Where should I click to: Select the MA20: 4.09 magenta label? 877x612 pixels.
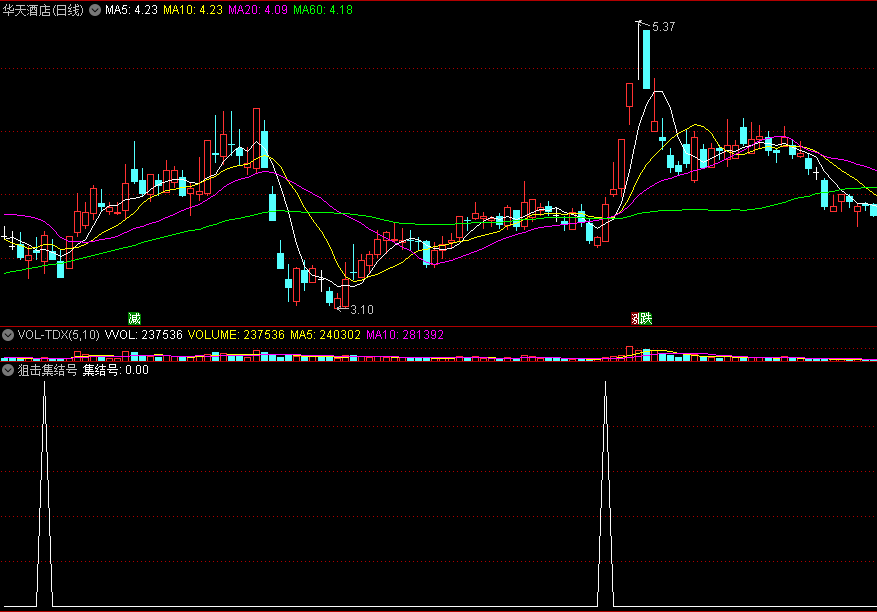(258, 10)
